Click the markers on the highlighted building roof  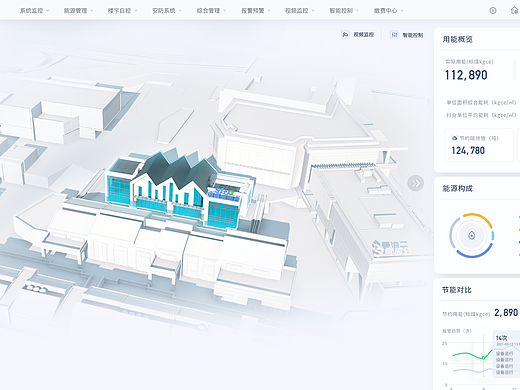tap(223, 192)
